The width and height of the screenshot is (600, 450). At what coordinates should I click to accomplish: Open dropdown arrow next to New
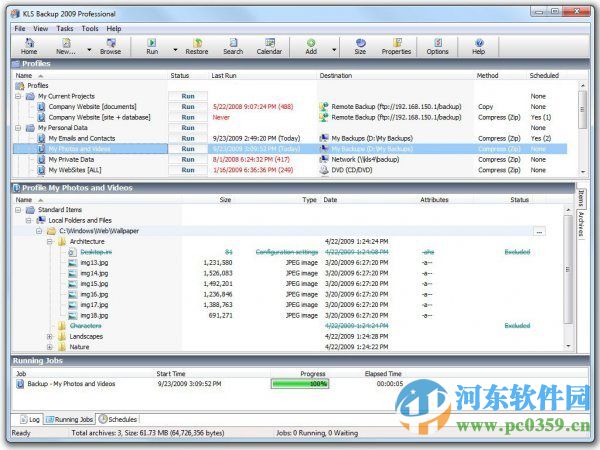click(89, 50)
